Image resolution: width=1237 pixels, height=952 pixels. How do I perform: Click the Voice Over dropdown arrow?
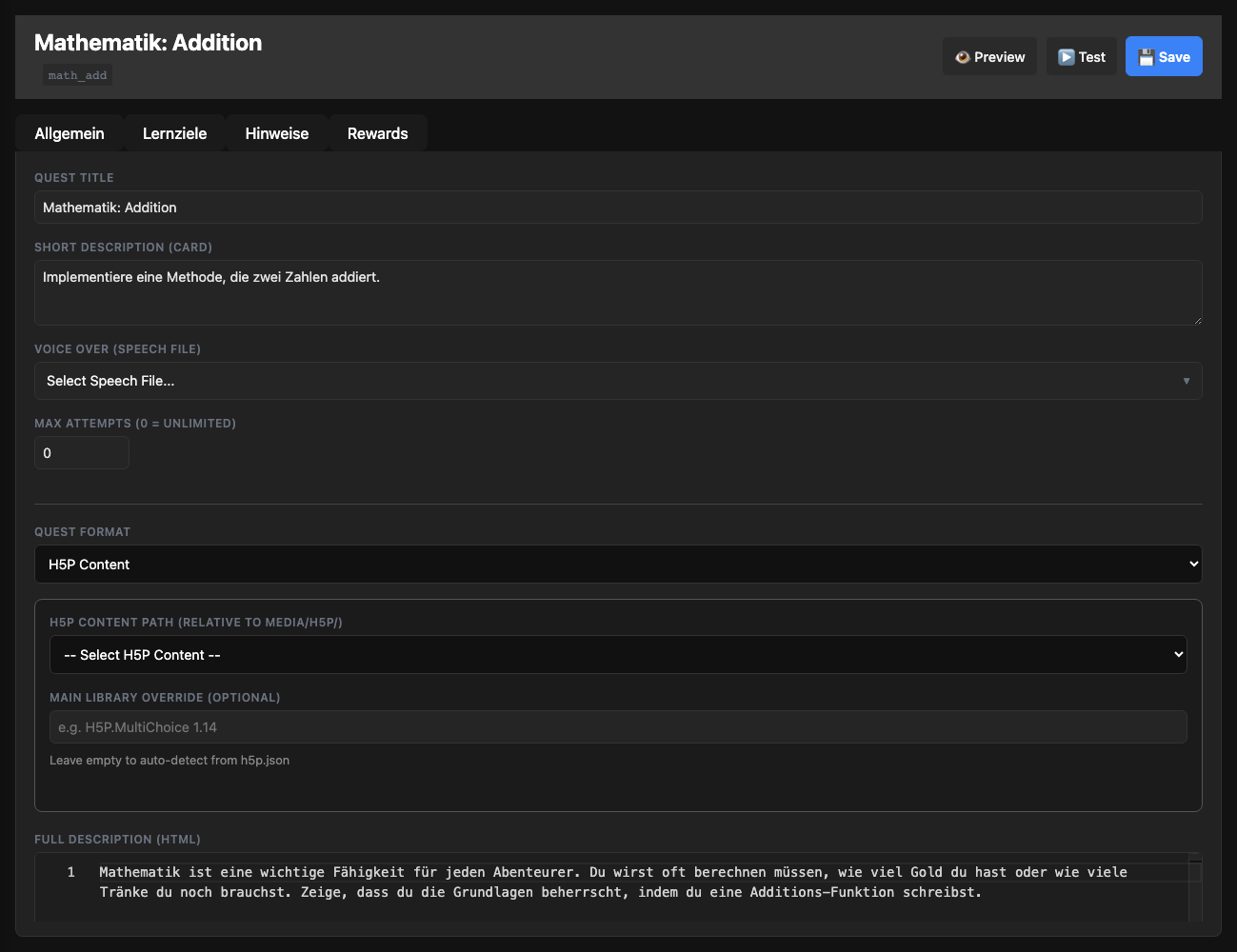[x=1187, y=380]
